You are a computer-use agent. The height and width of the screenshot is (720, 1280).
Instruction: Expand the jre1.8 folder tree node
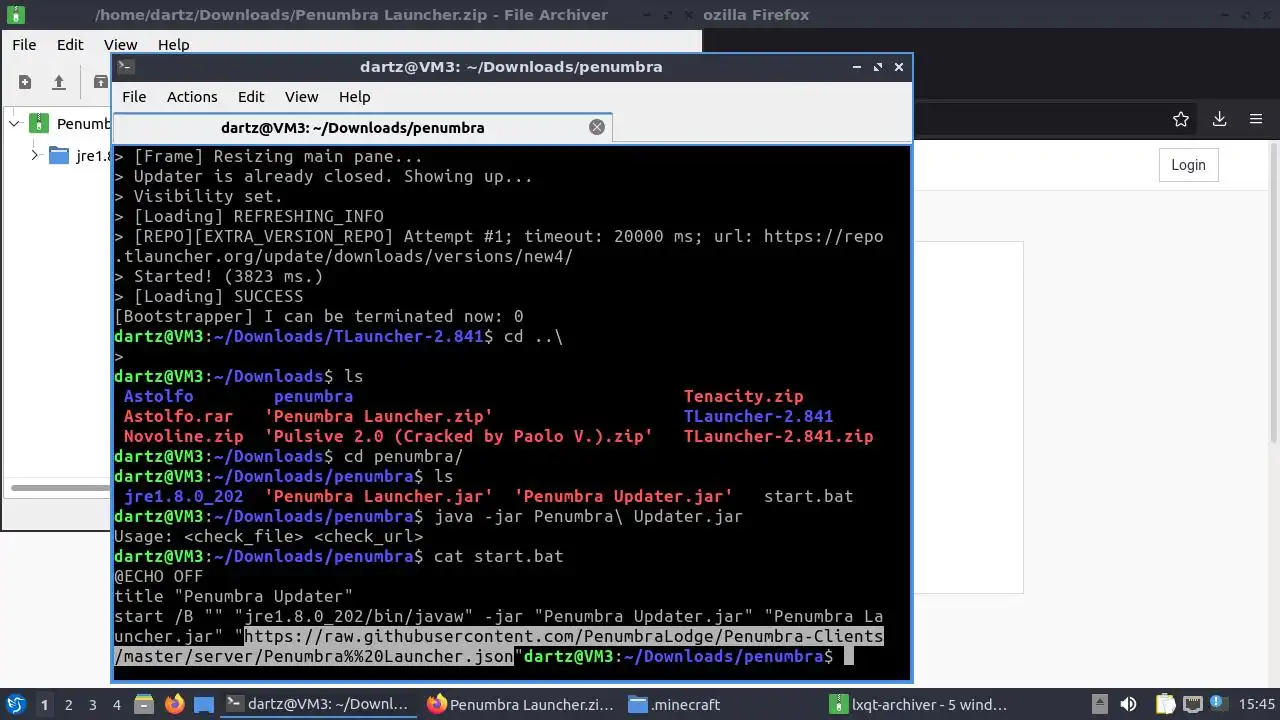tap(34, 155)
